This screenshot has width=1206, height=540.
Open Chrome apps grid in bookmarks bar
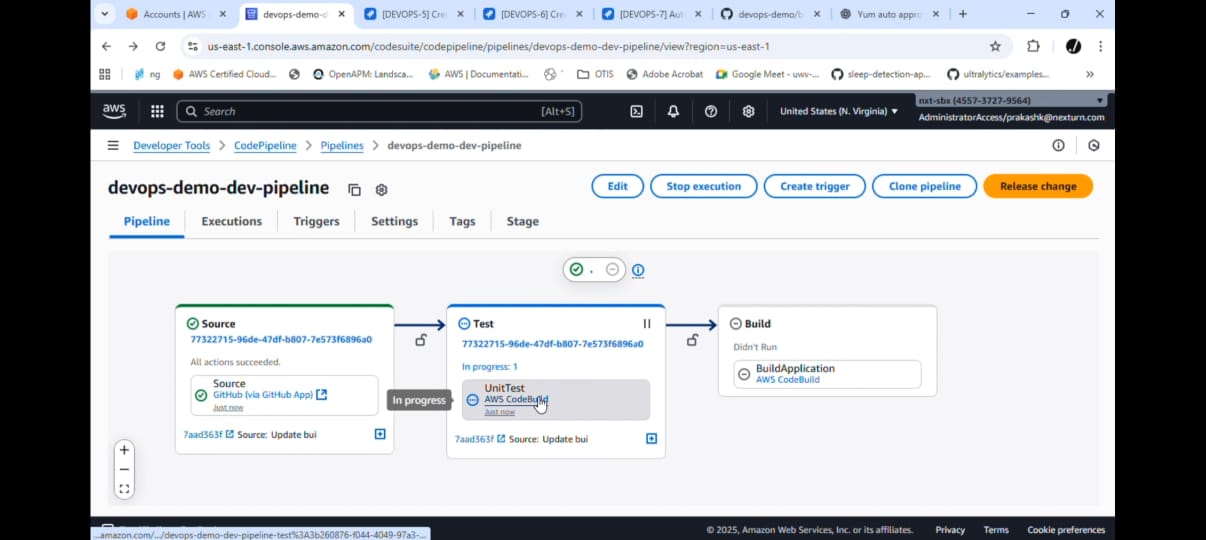(104, 74)
